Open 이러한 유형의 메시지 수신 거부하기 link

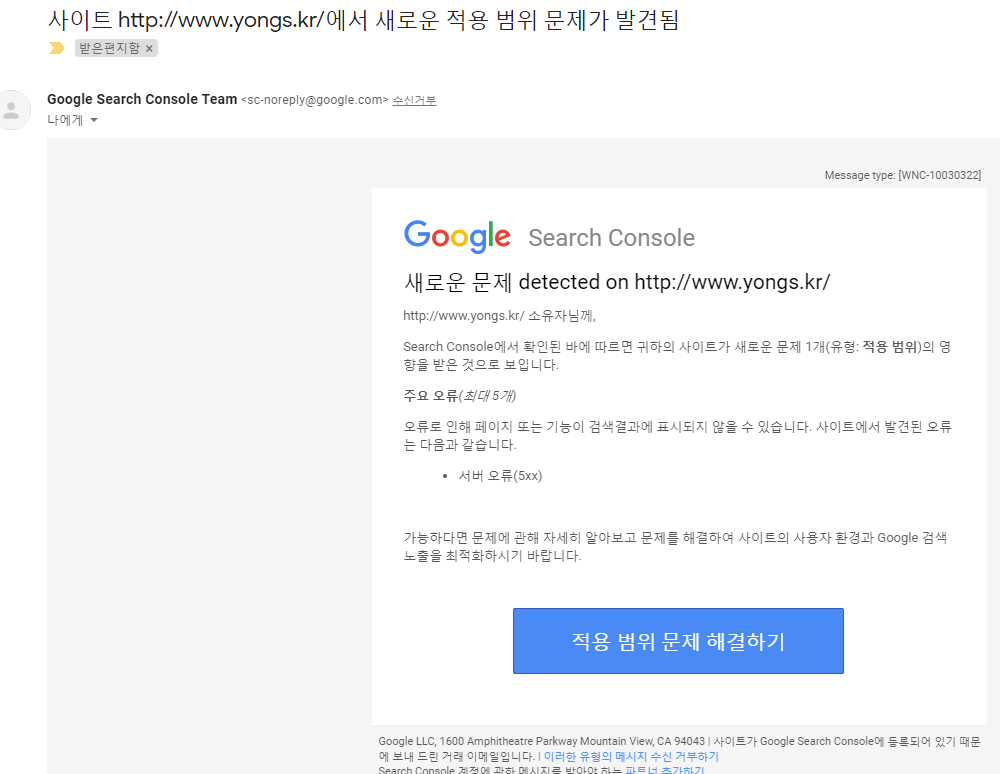(x=631, y=756)
